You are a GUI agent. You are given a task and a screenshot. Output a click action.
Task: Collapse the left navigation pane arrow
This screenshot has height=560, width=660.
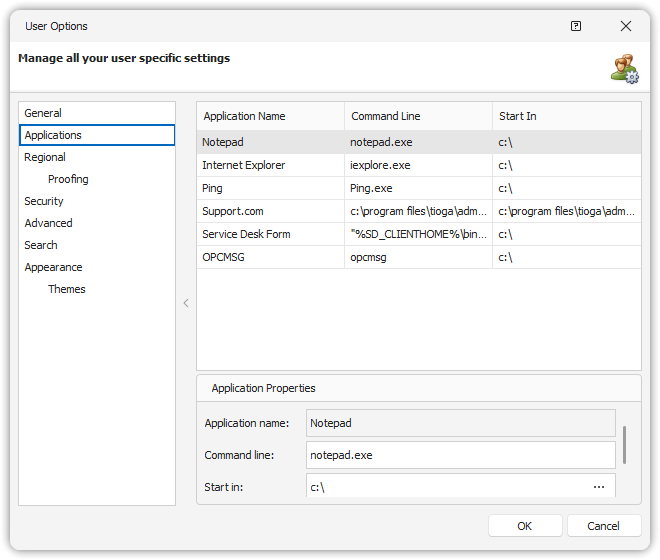[x=185, y=303]
